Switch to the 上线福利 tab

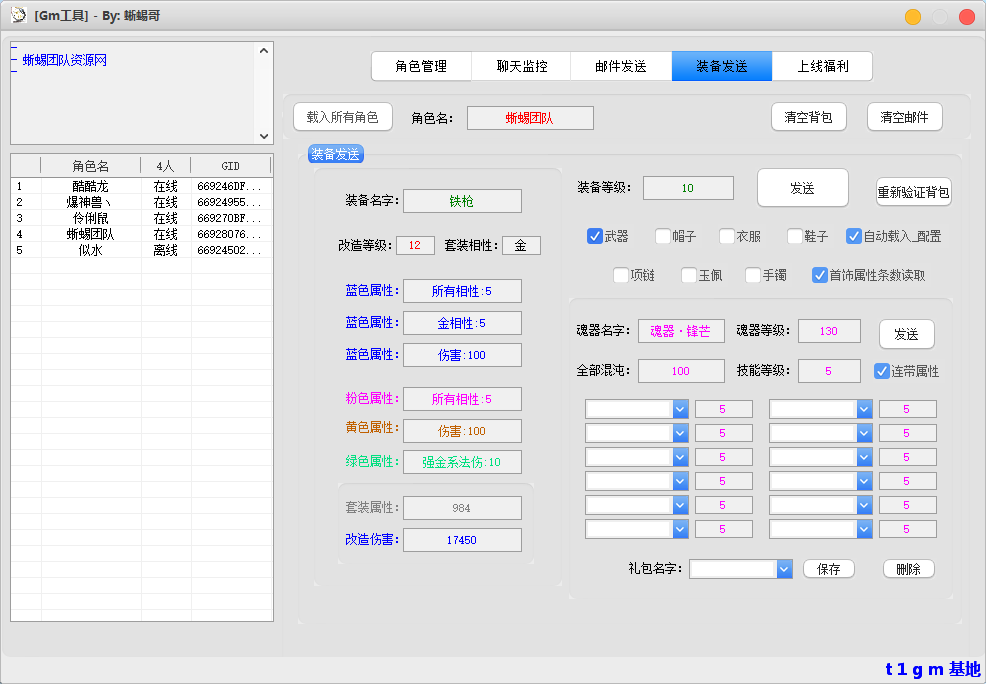click(823, 66)
